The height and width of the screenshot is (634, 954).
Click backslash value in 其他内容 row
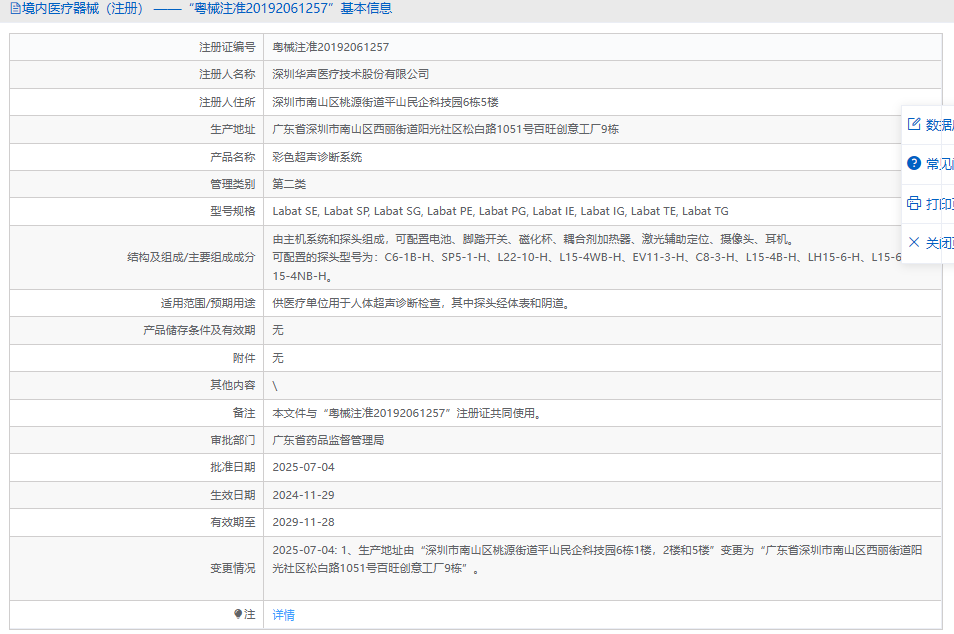pyautogui.click(x=275, y=385)
